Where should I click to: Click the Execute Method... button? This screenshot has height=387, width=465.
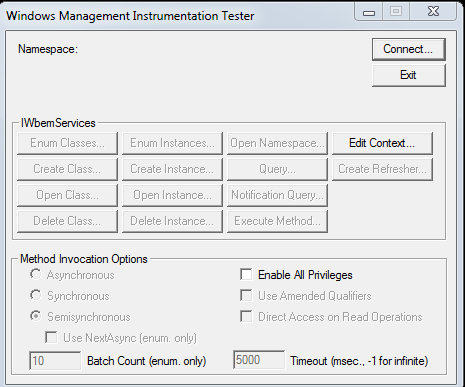[277, 221]
